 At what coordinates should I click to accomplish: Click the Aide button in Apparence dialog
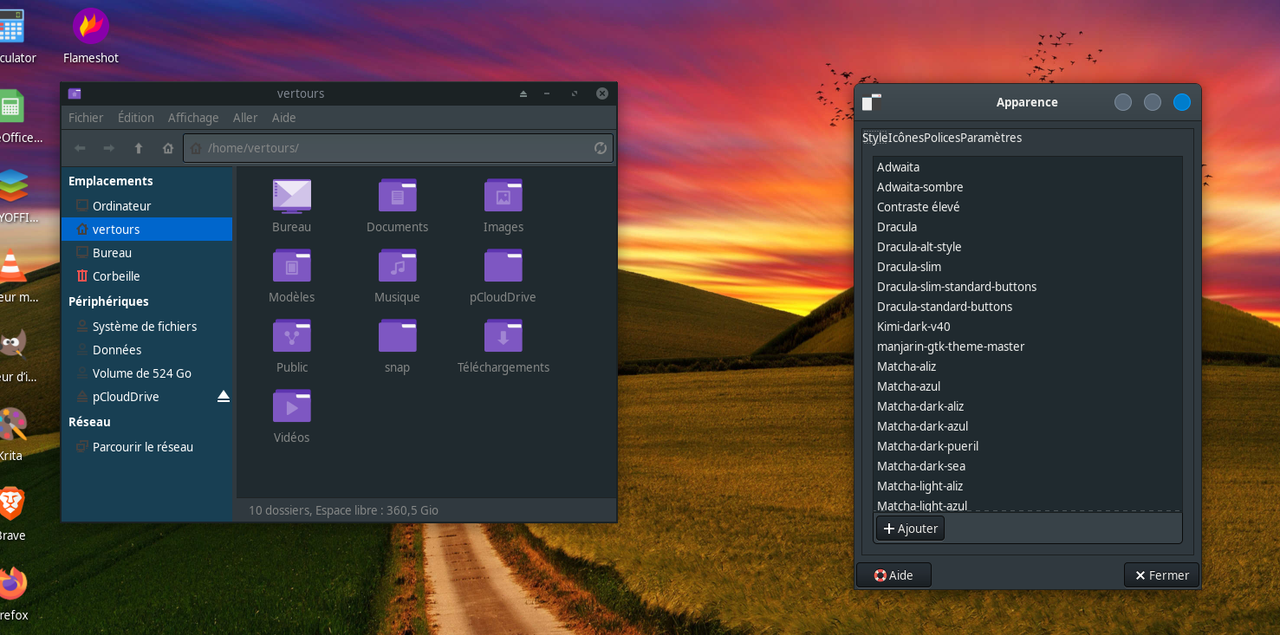click(894, 575)
